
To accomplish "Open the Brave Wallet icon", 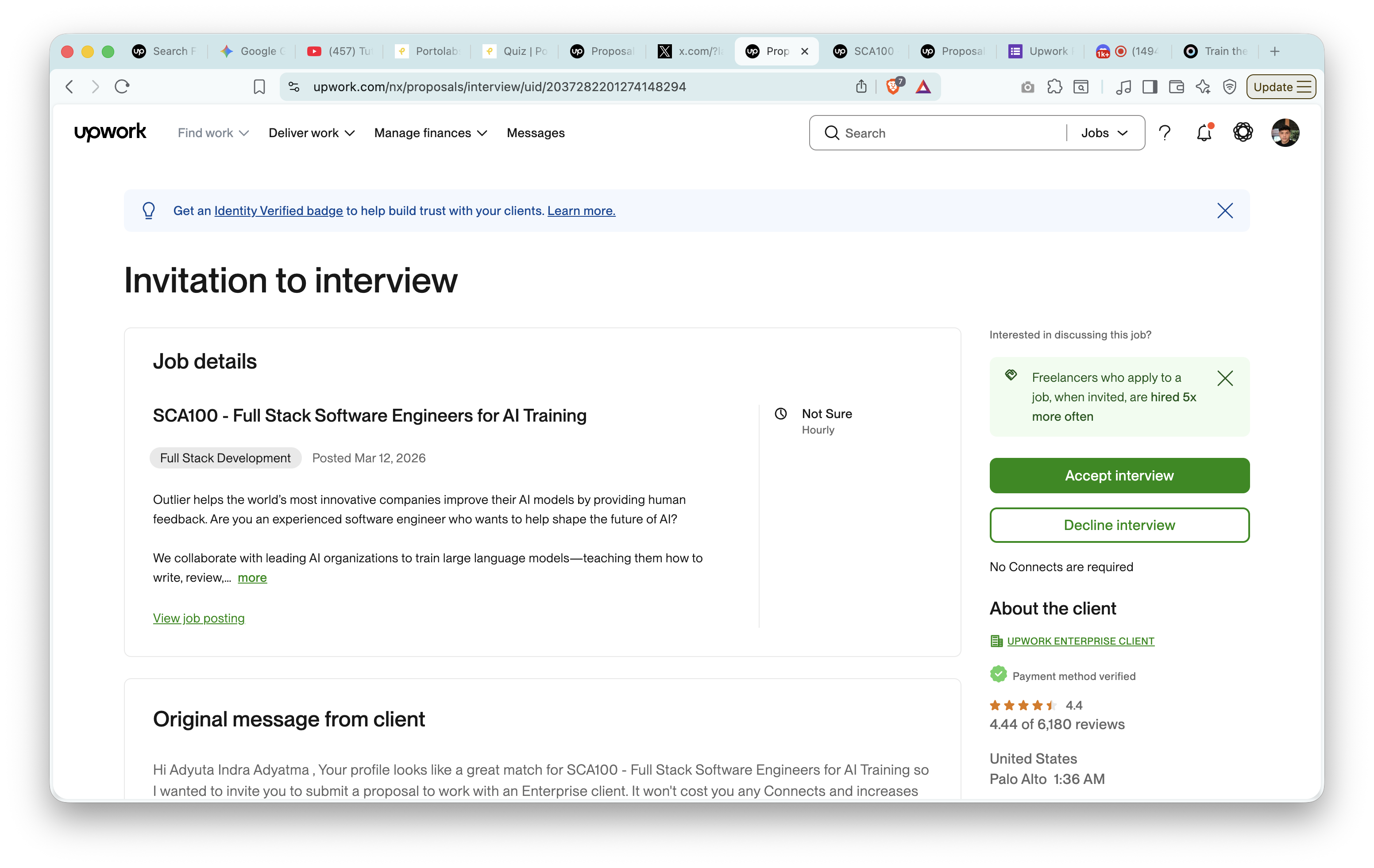I will pos(1177,87).
